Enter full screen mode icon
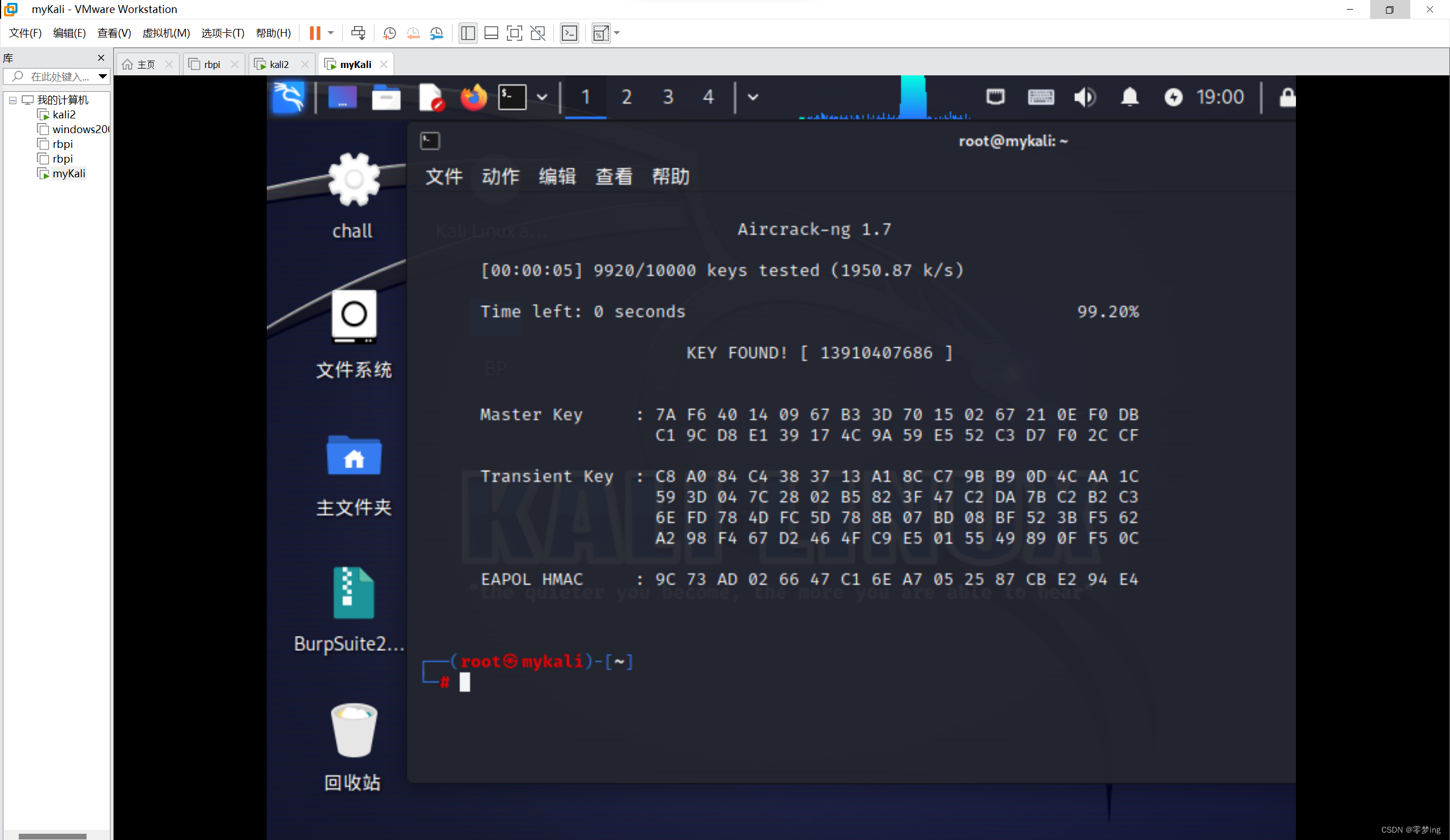 [x=514, y=33]
